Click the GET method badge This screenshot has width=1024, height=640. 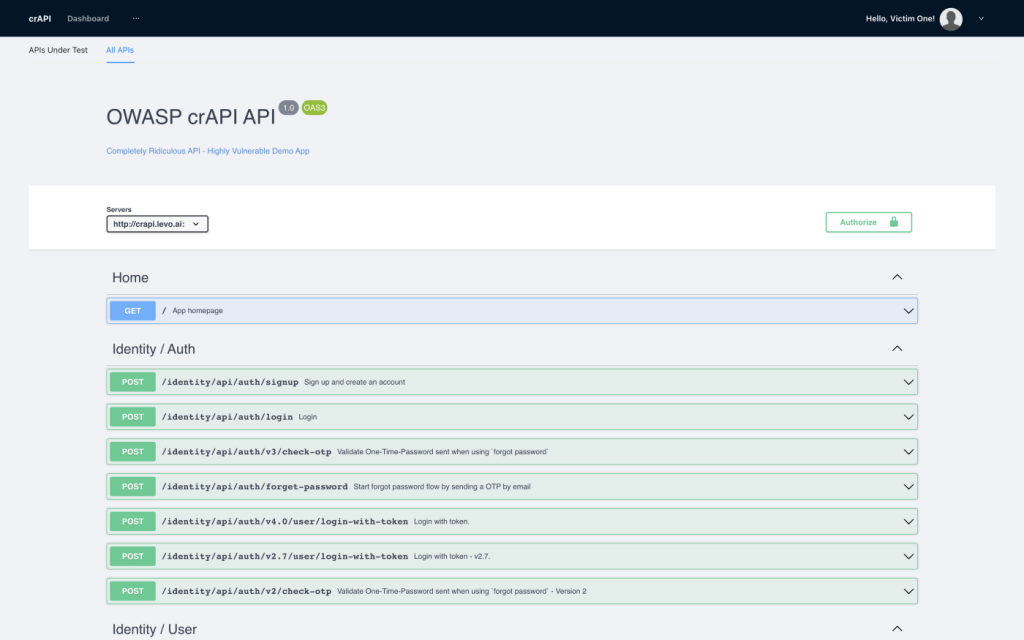coord(133,311)
